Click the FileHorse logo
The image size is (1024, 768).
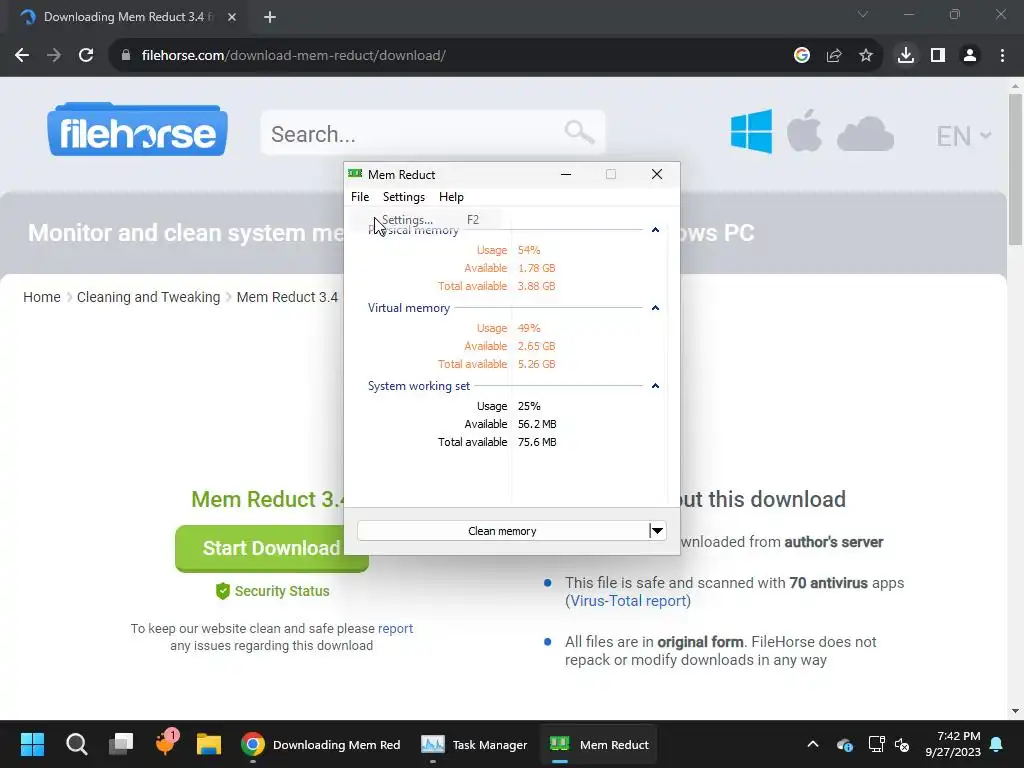[137, 129]
